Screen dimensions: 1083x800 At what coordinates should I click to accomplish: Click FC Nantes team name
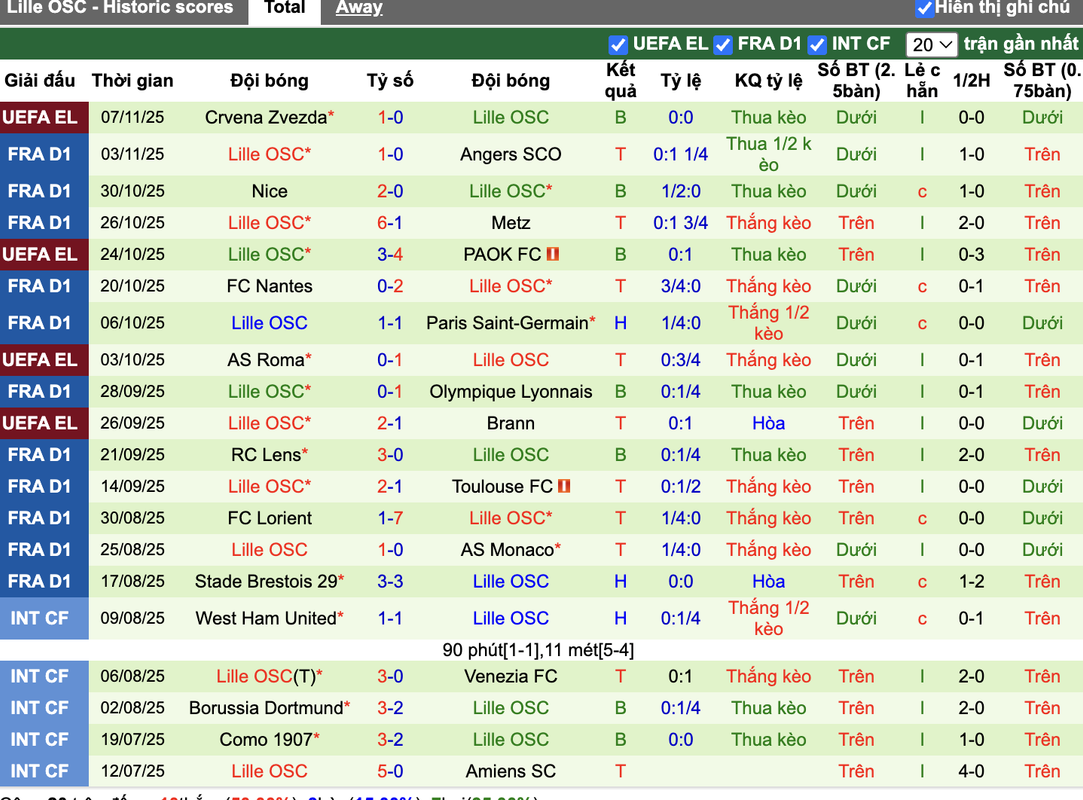click(269, 287)
